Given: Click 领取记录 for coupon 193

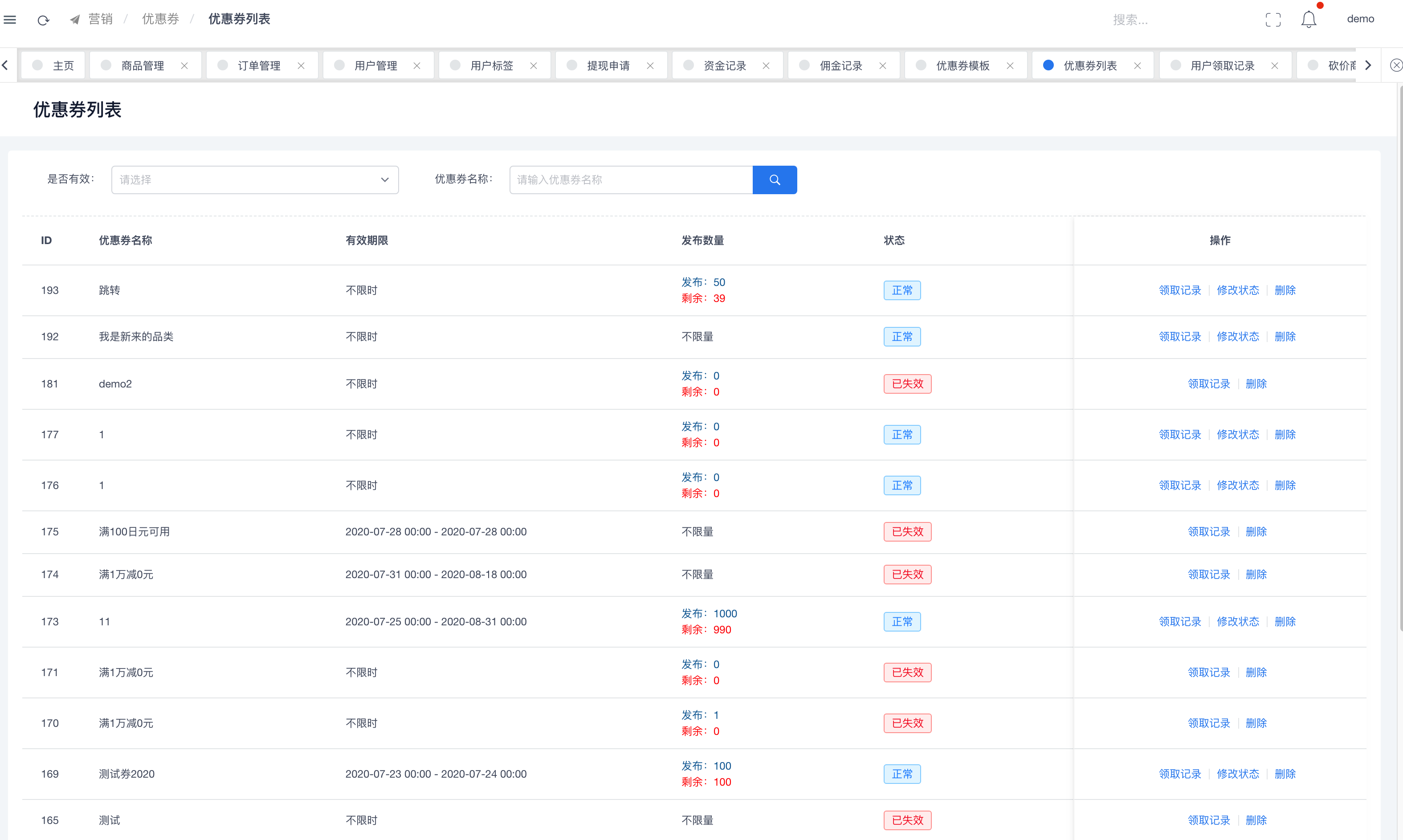Looking at the screenshot, I should tap(1180, 290).
